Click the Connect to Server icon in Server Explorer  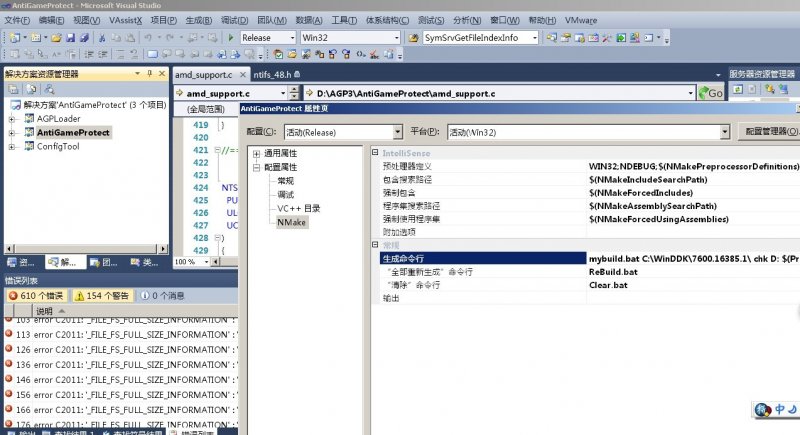(783, 89)
